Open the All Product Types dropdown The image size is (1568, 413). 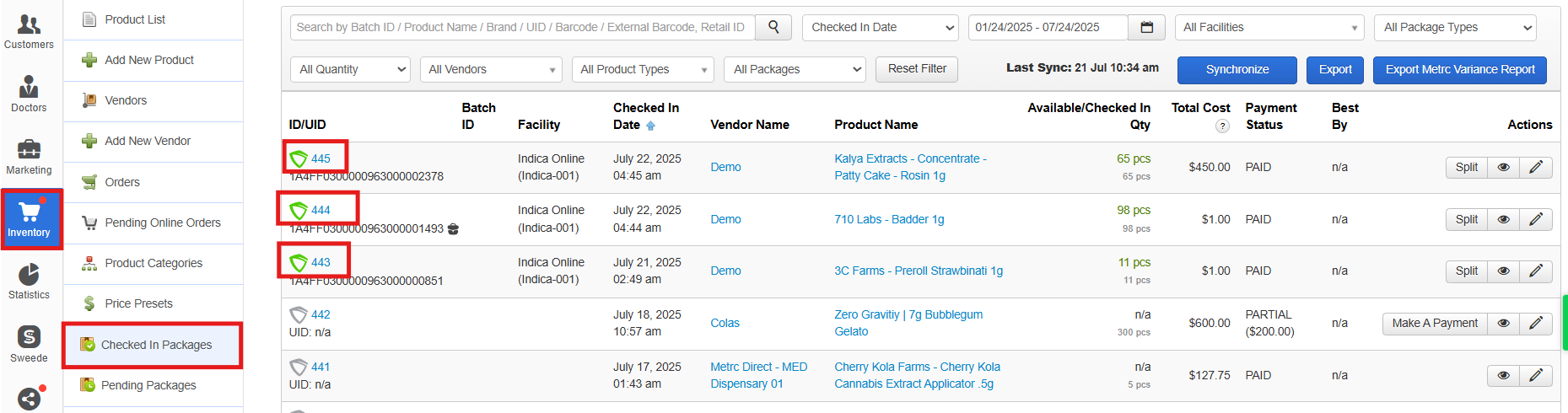[x=642, y=69]
